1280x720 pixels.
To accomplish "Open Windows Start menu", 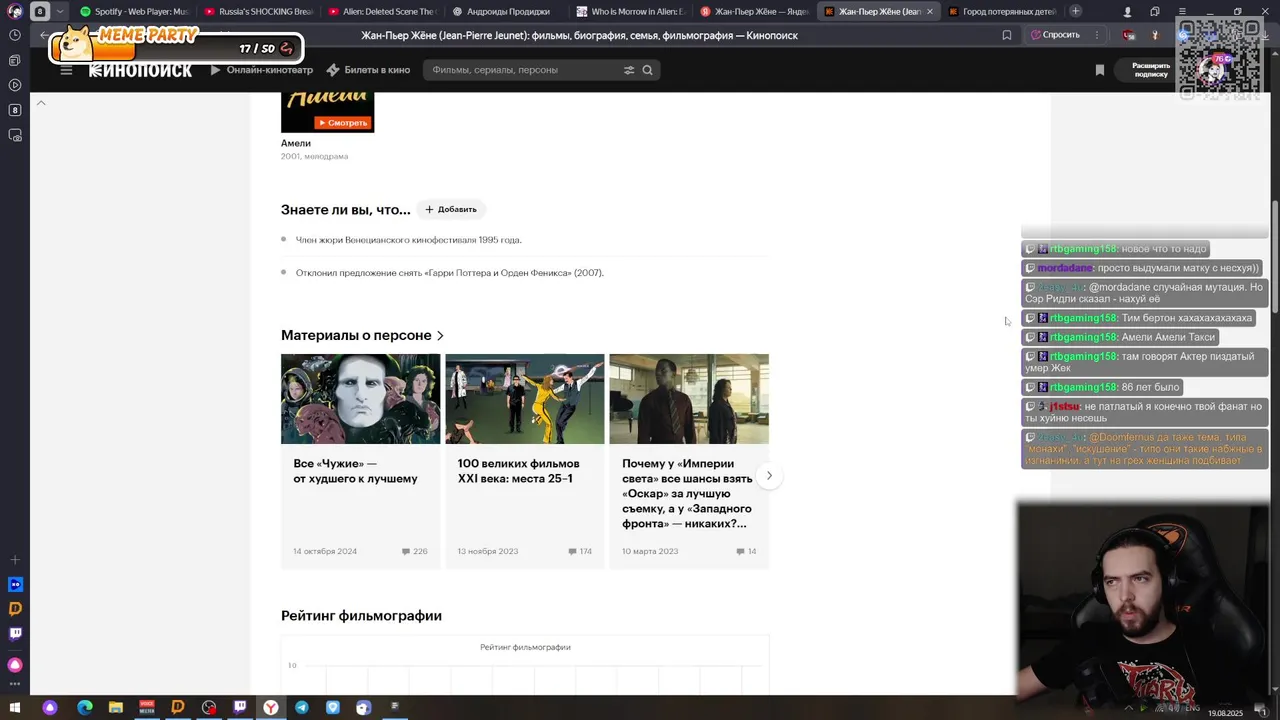I will (x=15, y=707).
